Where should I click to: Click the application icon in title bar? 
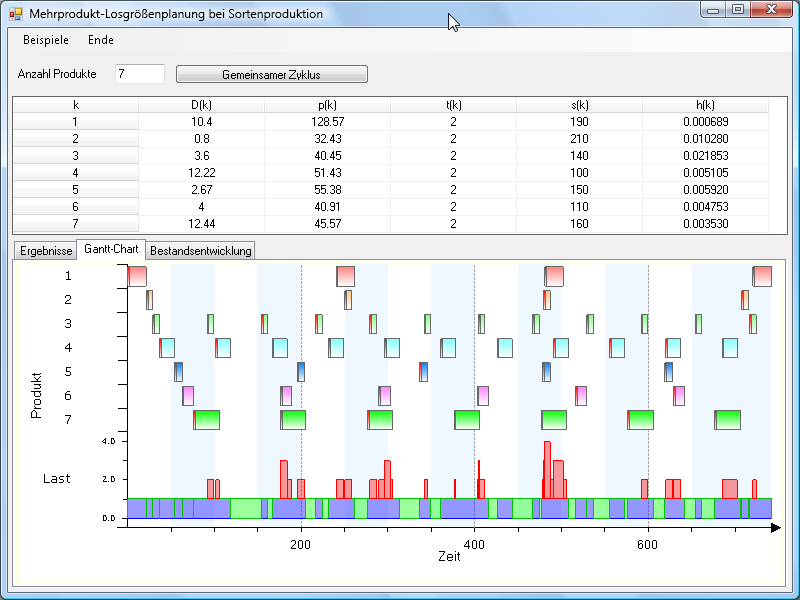click(x=15, y=14)
